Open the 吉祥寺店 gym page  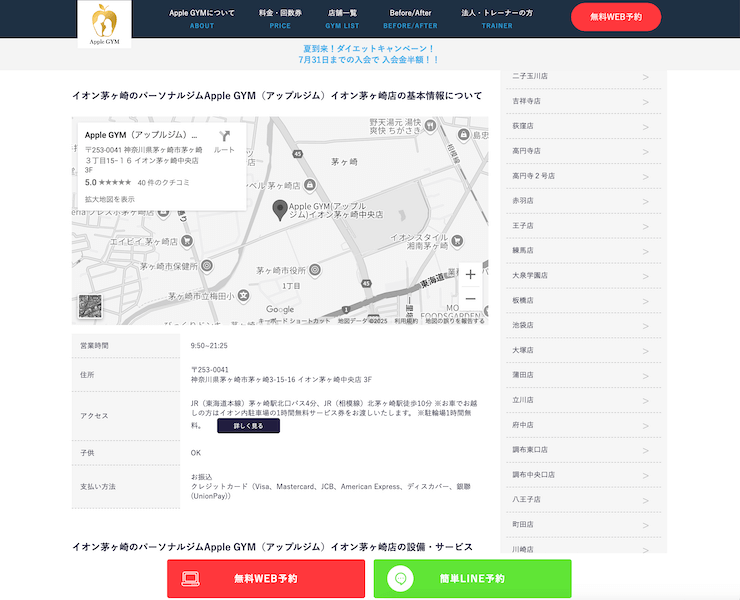pos(583,101)
